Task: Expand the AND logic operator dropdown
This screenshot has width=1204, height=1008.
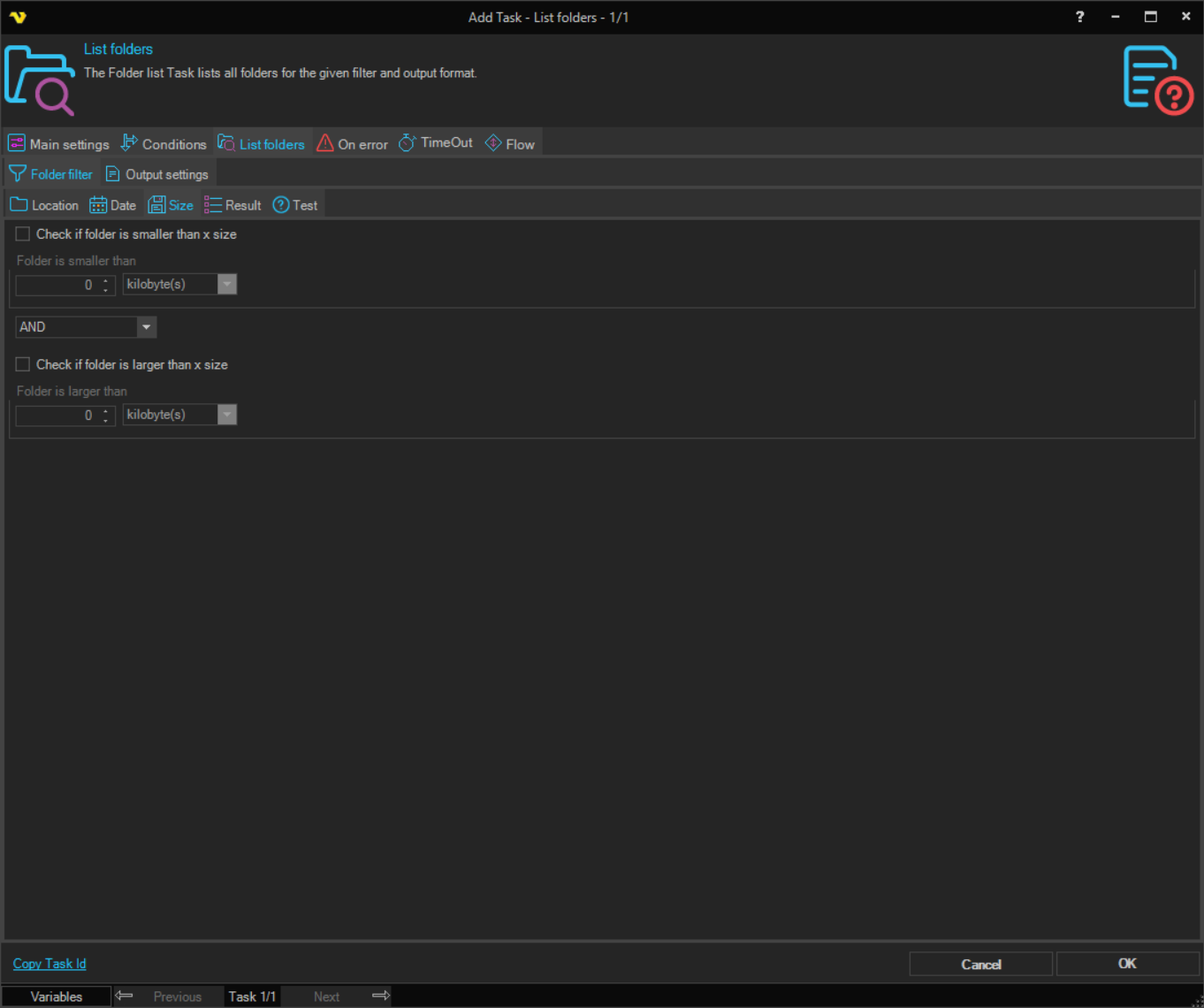Action: tap(146, 327)
